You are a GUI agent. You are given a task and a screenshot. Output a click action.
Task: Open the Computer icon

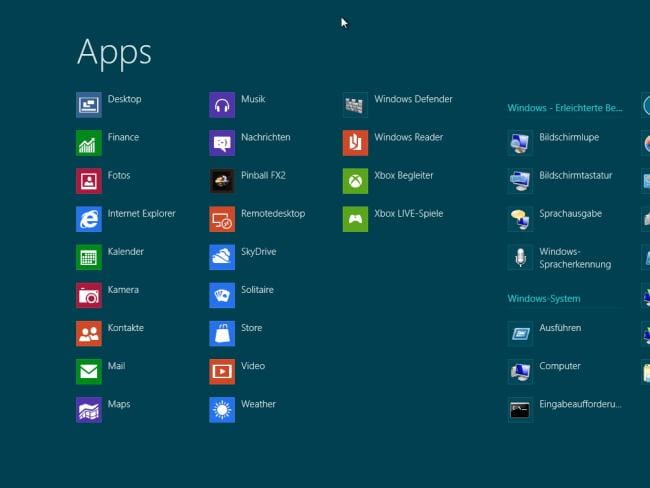point(520,372)
